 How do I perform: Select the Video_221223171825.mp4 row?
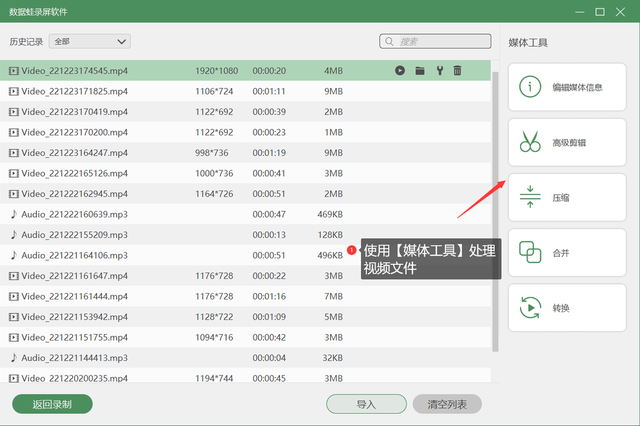(x=245, y=91)
